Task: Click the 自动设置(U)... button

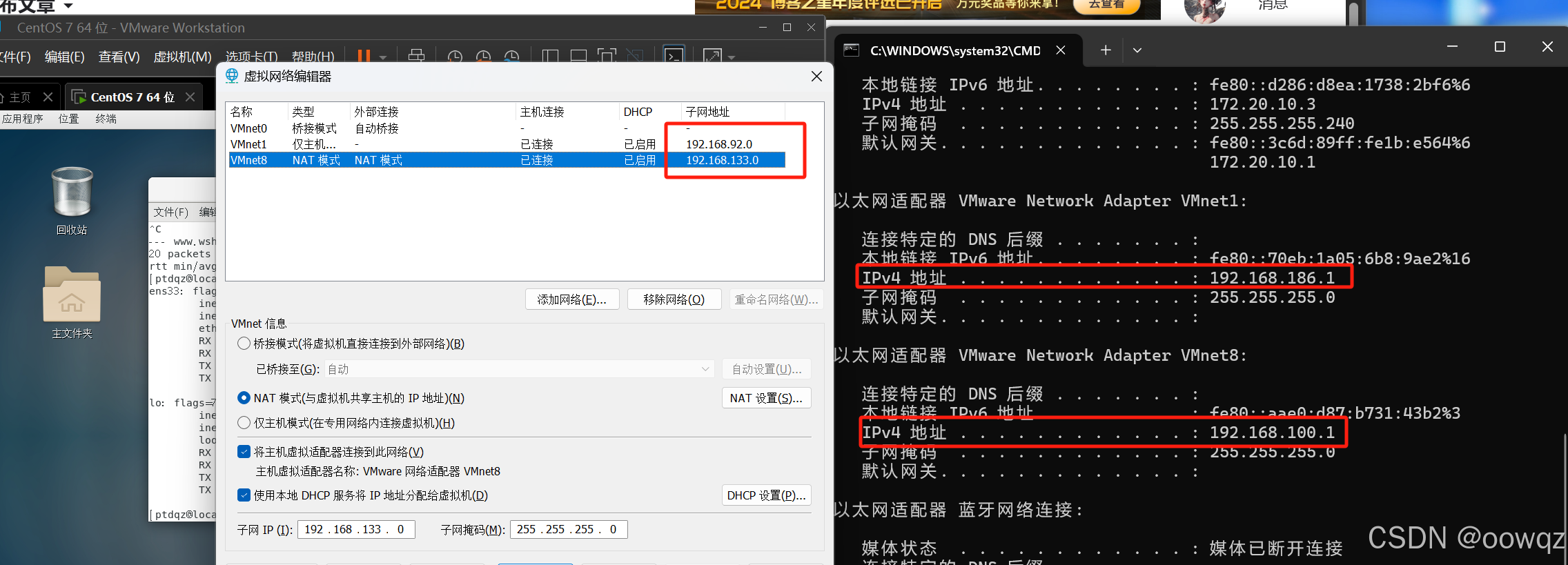Action: click(x=766, y=369)
